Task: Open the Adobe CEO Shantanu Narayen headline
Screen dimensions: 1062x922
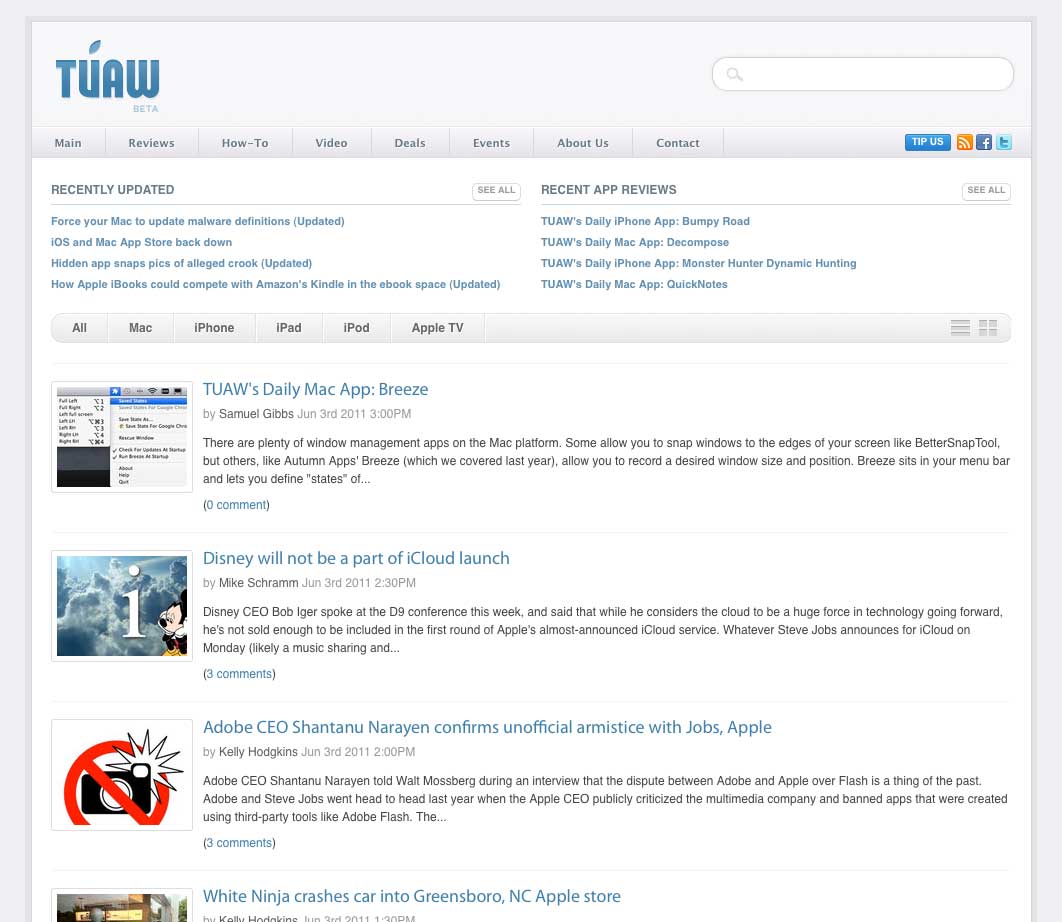Action: point(487,728)
